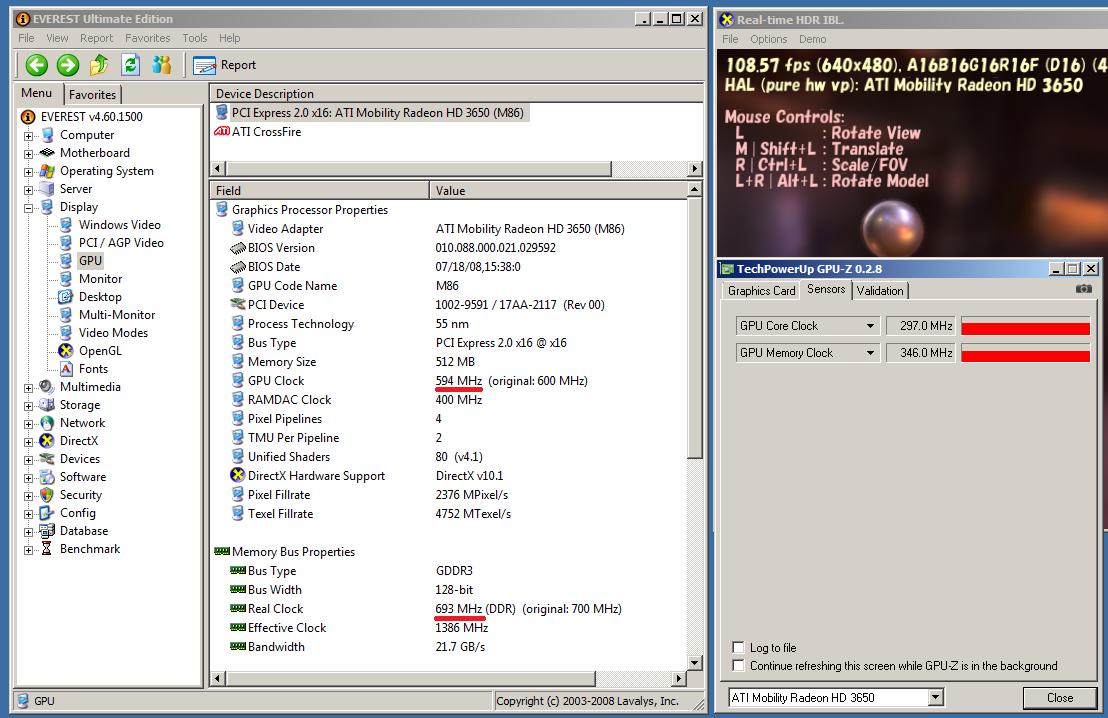Click the GPU-Z screenshot camera icon
The width and height of the screenshot is (1108, 718).
coord(1083,289)
